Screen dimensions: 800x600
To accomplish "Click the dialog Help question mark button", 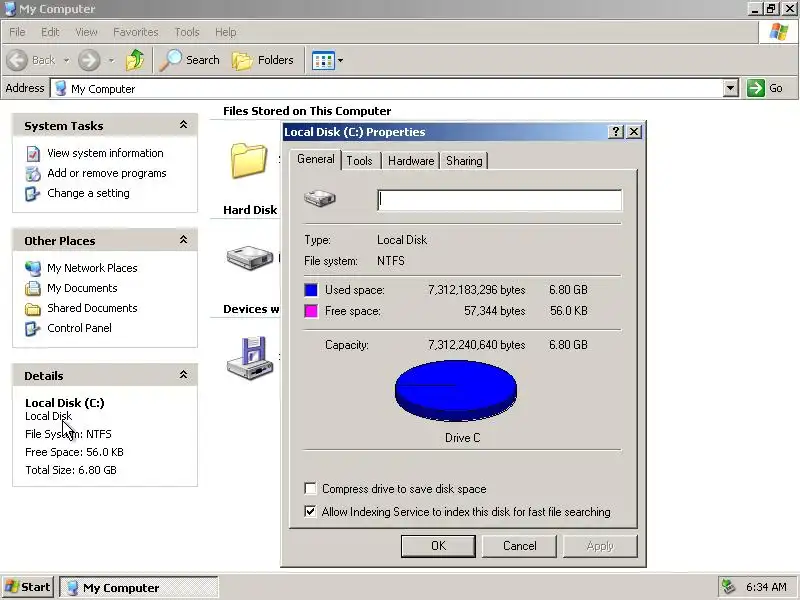I will [616, 132].
